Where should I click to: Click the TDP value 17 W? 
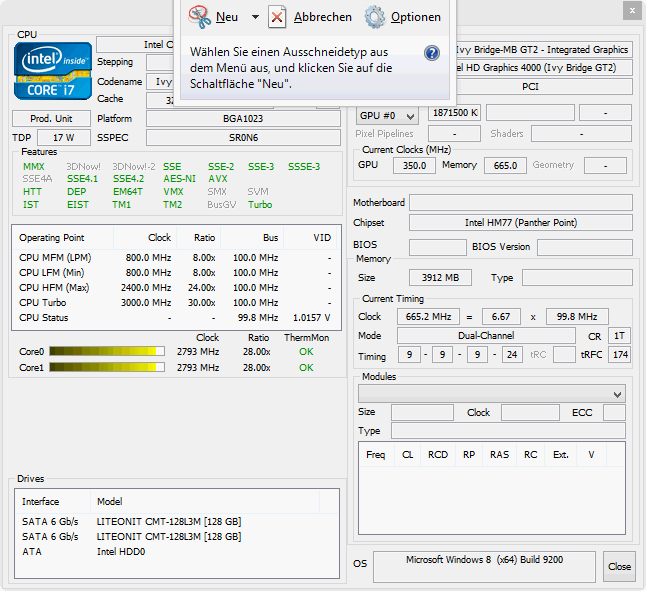[63, 138]
